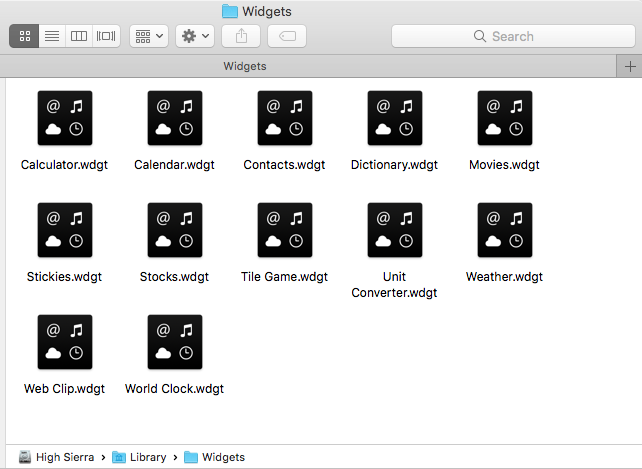Click the Contacts.wdgt file name
Viewport: 642px width, 469px height.
(x=284, y=165)
